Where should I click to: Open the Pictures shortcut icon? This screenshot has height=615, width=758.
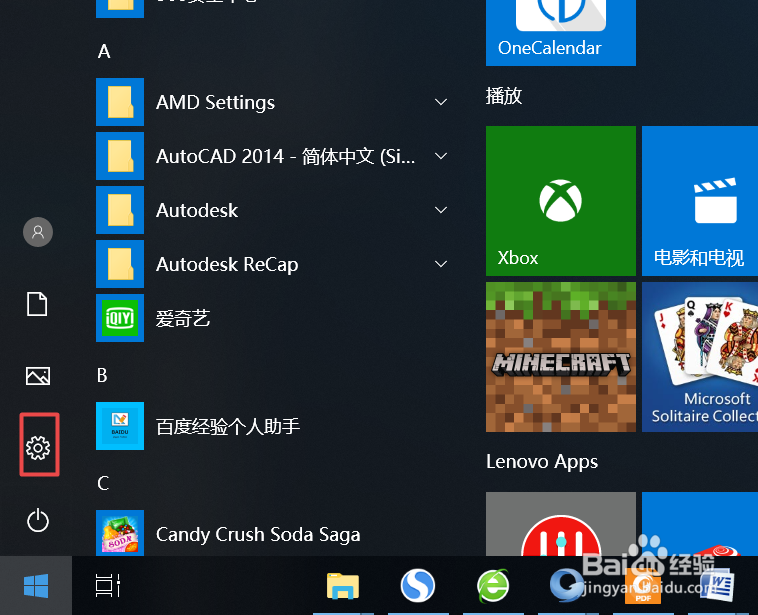click(x=38, y=376)
